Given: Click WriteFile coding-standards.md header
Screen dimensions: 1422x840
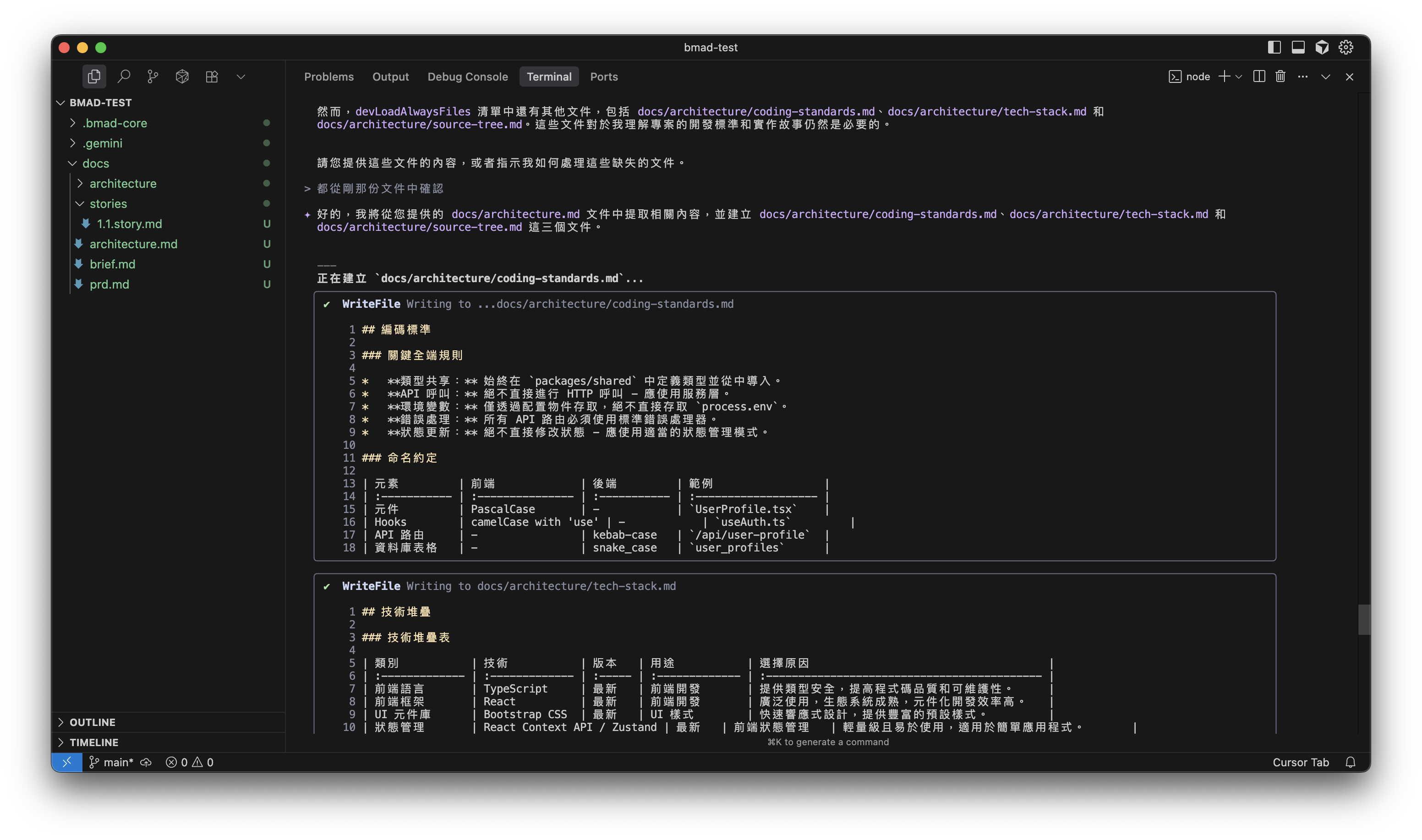Looking at the screenshot, I should click(538, 304).
